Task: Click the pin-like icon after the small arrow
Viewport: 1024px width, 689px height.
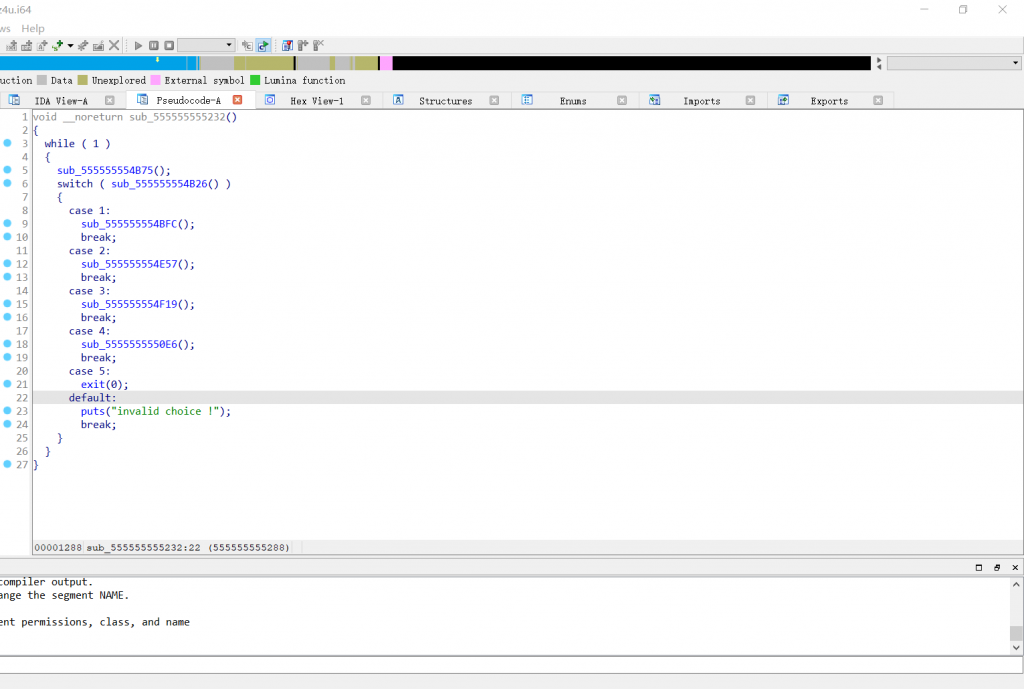Action: click(83, 45)
